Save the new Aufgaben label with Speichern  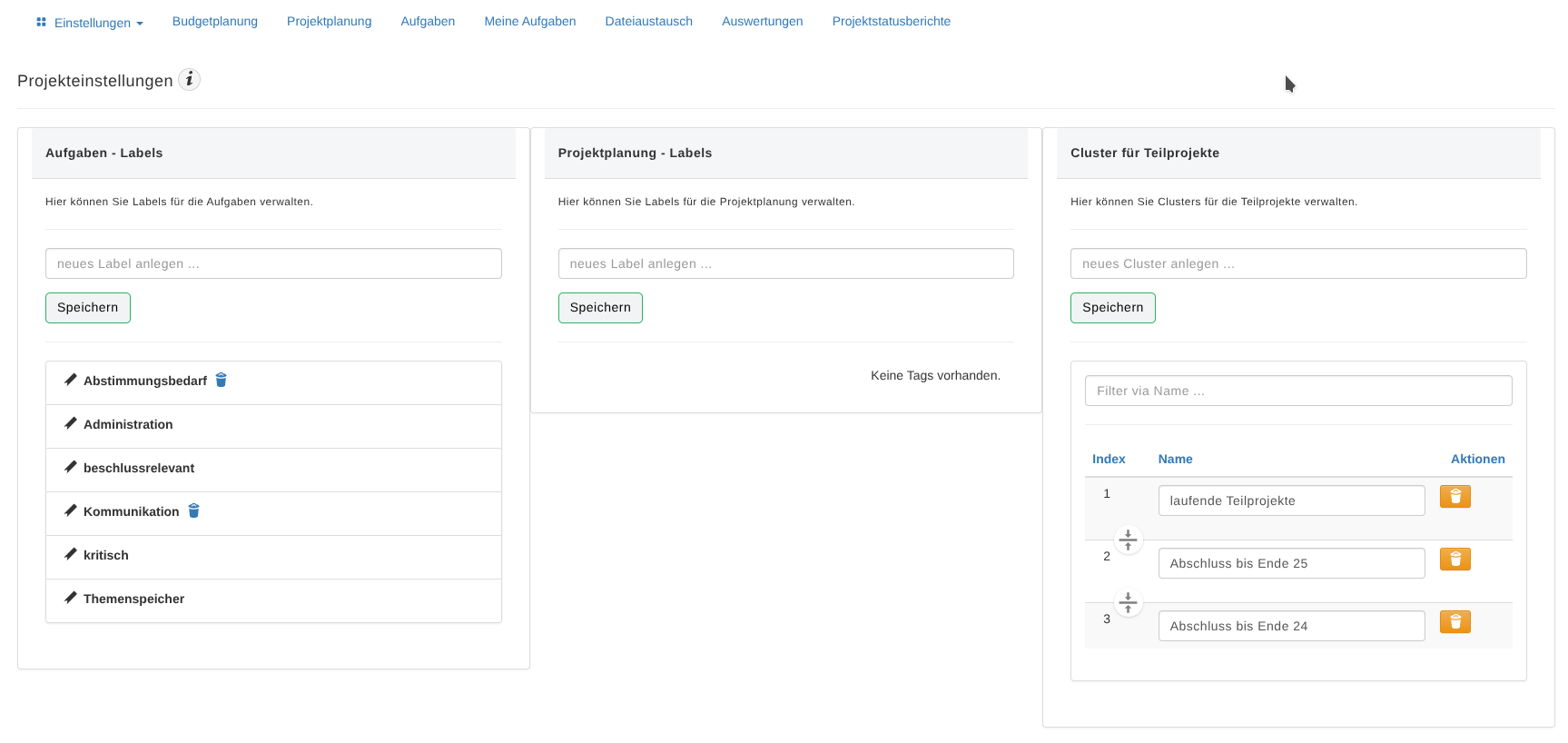[x=88, y=308]
